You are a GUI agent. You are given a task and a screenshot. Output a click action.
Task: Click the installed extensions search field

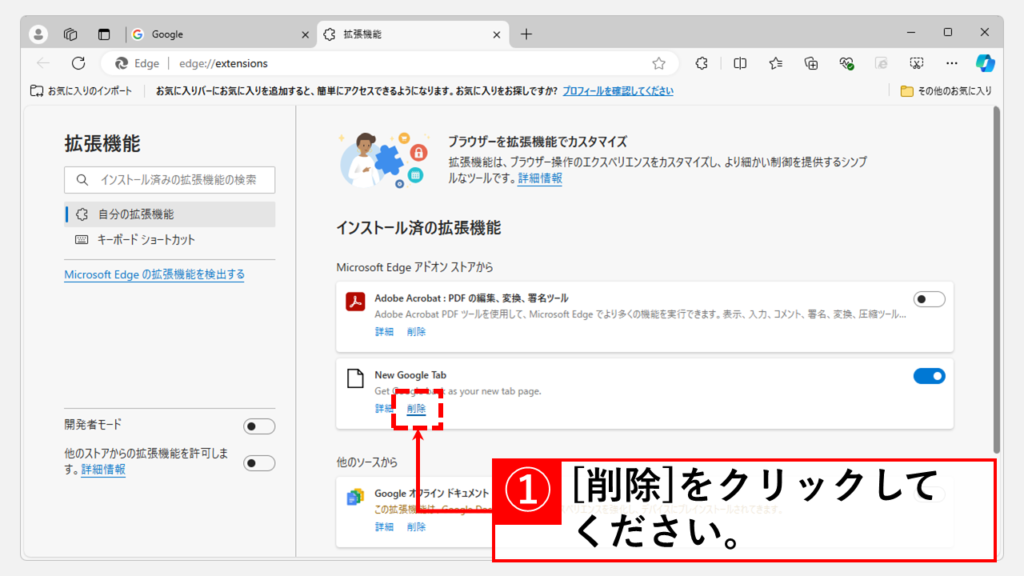click(x=170, y=180)
